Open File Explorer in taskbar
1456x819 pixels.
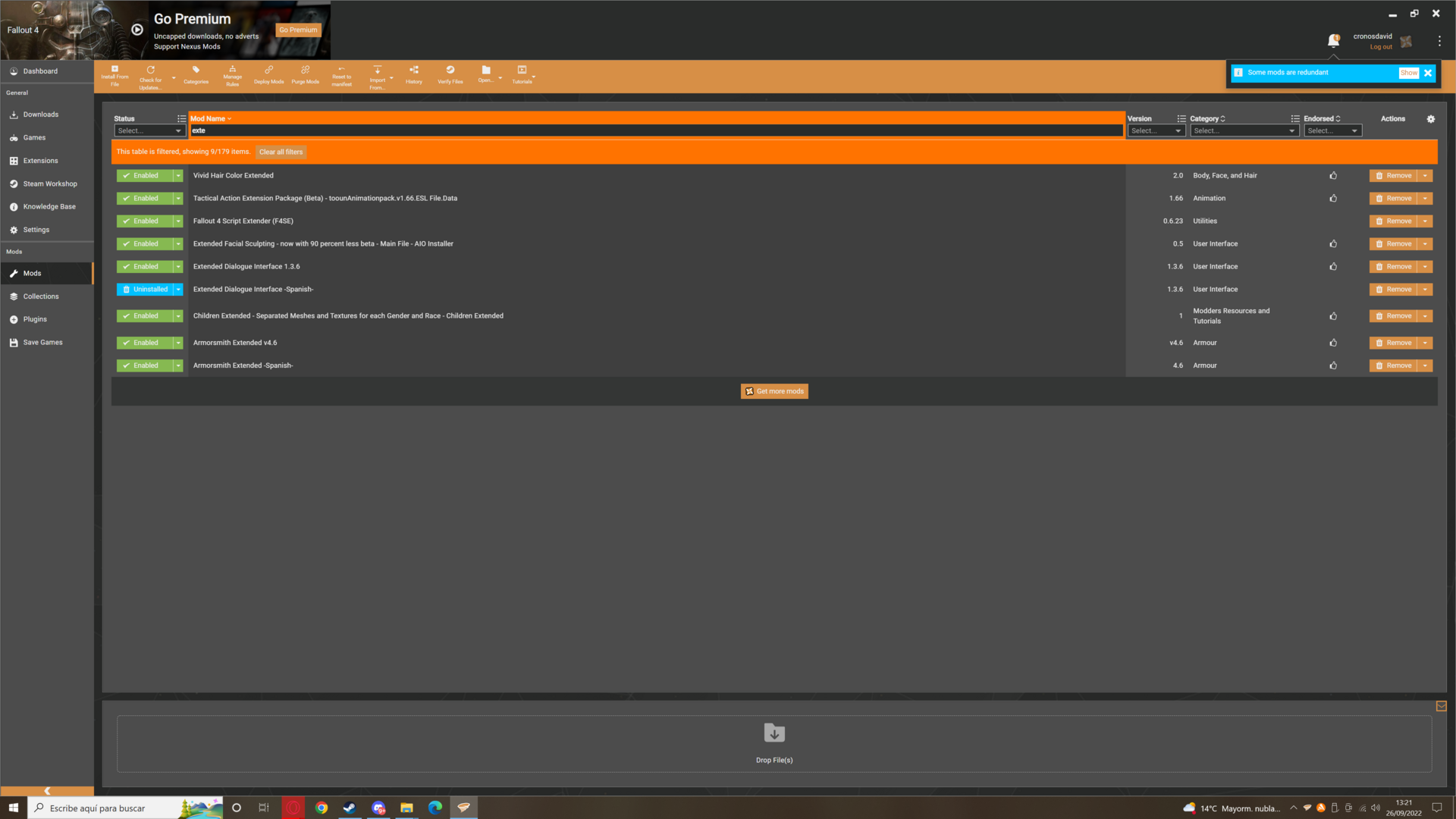406,808
